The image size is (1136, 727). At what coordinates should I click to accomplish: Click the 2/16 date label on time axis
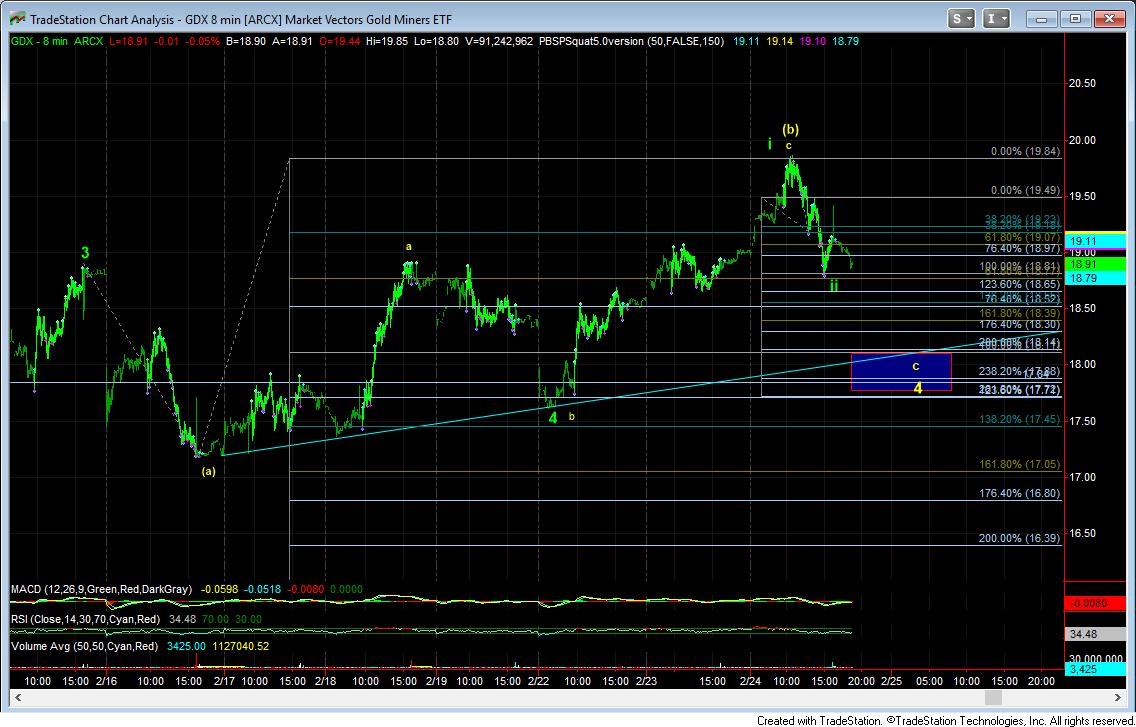tap(106, 681)
